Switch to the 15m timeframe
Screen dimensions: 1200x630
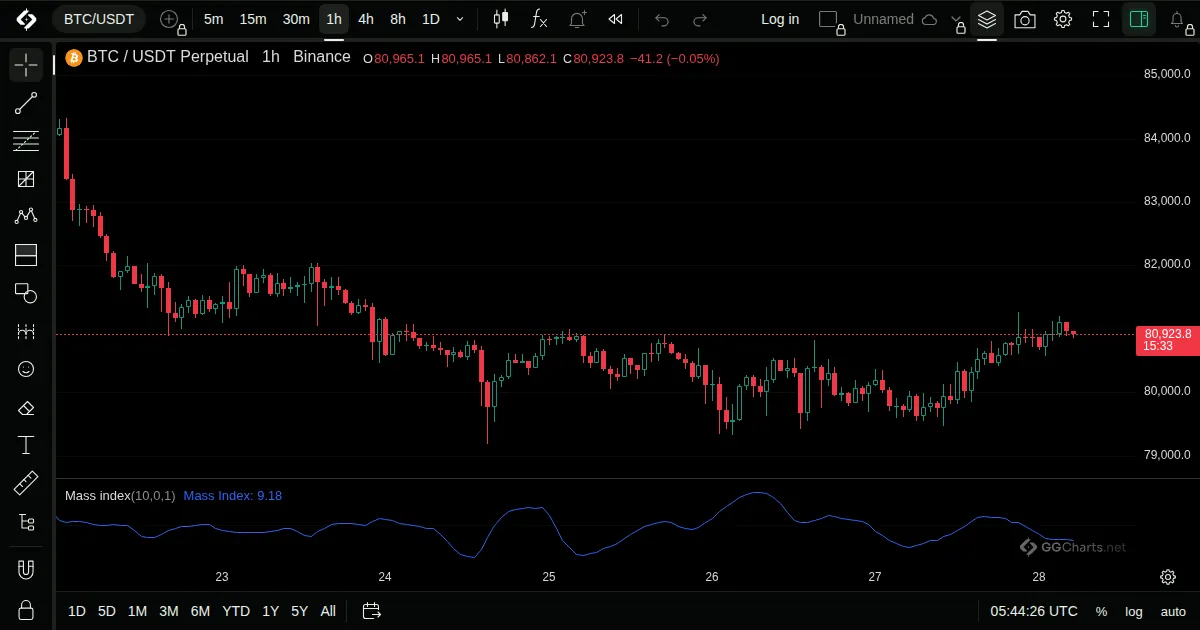253,19
